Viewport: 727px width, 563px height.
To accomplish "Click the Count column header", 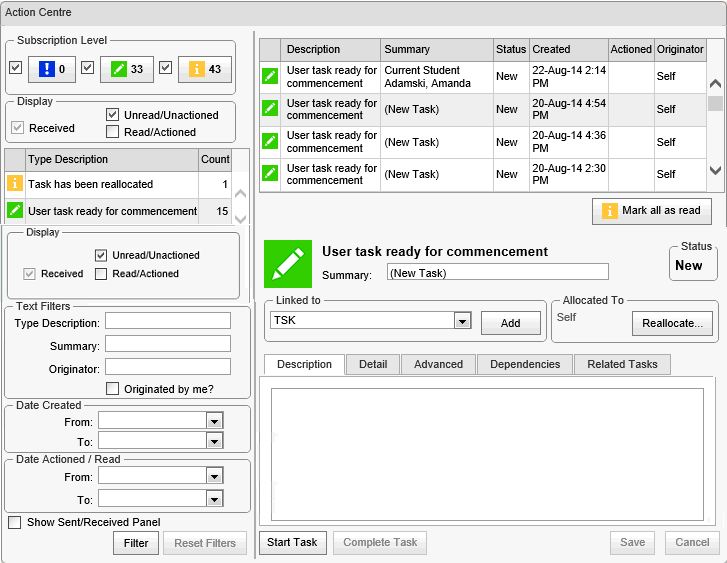I will coord(215,160).
